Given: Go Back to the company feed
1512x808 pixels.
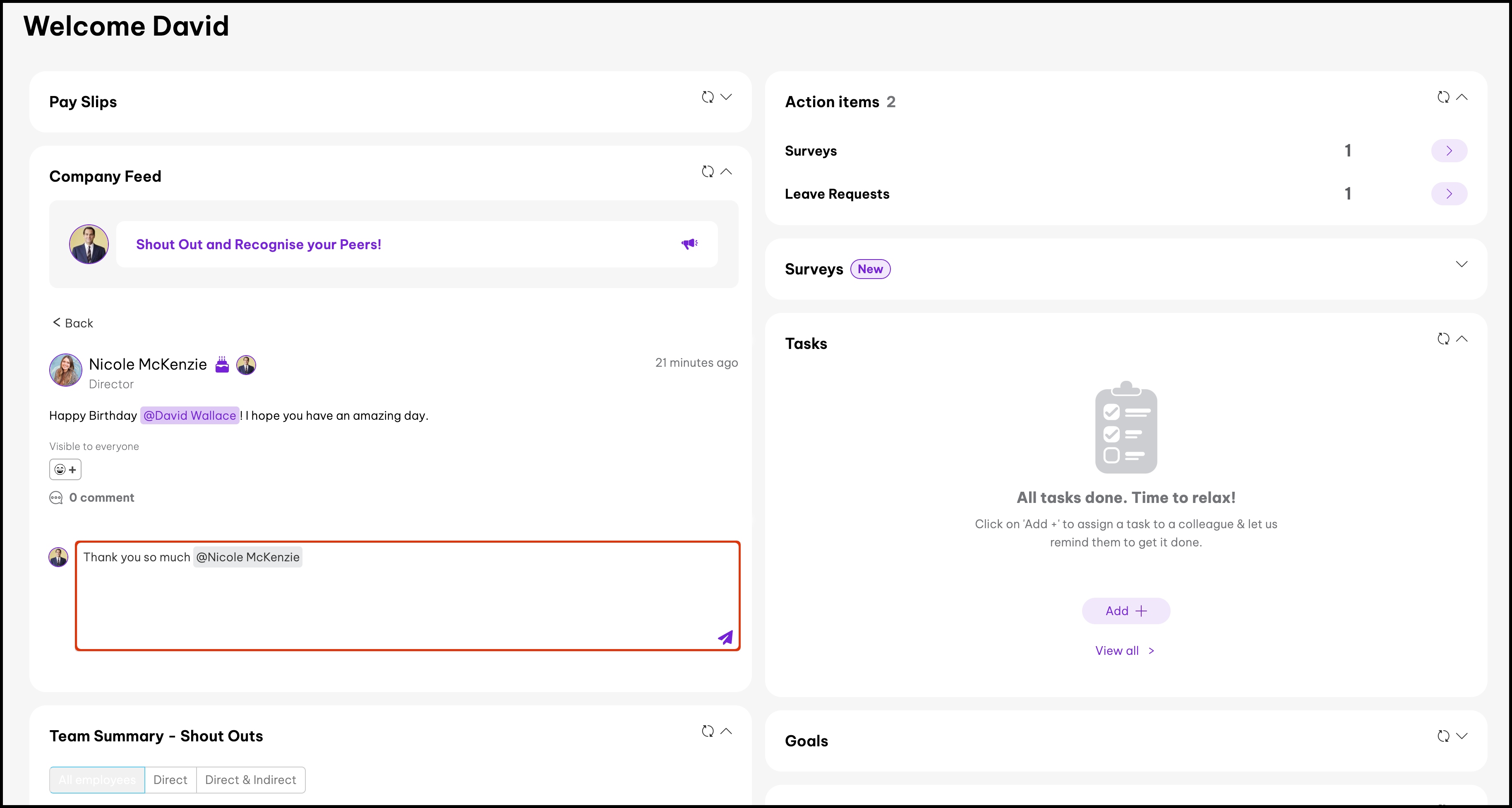Looking at the screenshot, I should (73, 323).
